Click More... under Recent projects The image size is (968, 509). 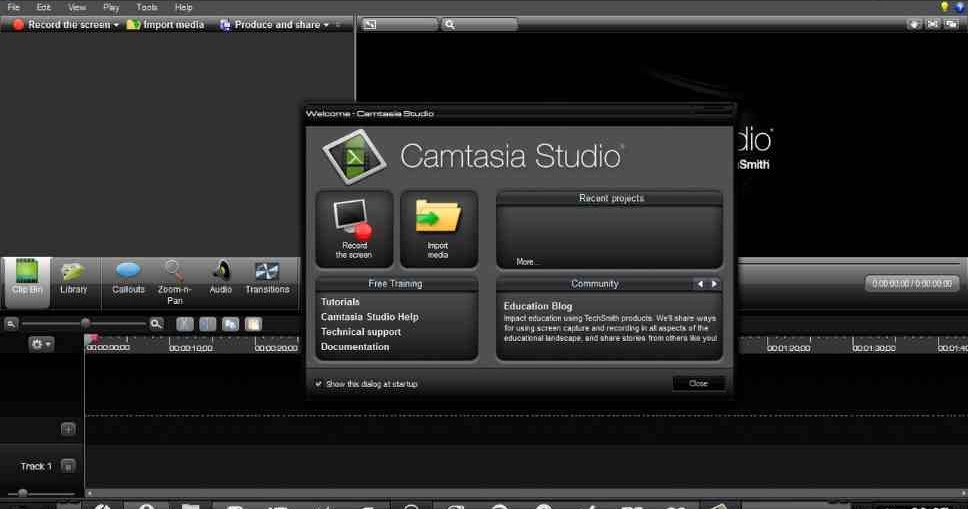[527, 262]
